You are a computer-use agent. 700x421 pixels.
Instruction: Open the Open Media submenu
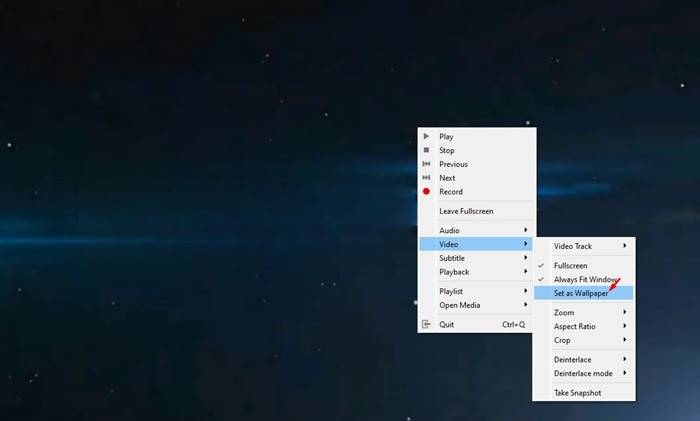point(477,305)
